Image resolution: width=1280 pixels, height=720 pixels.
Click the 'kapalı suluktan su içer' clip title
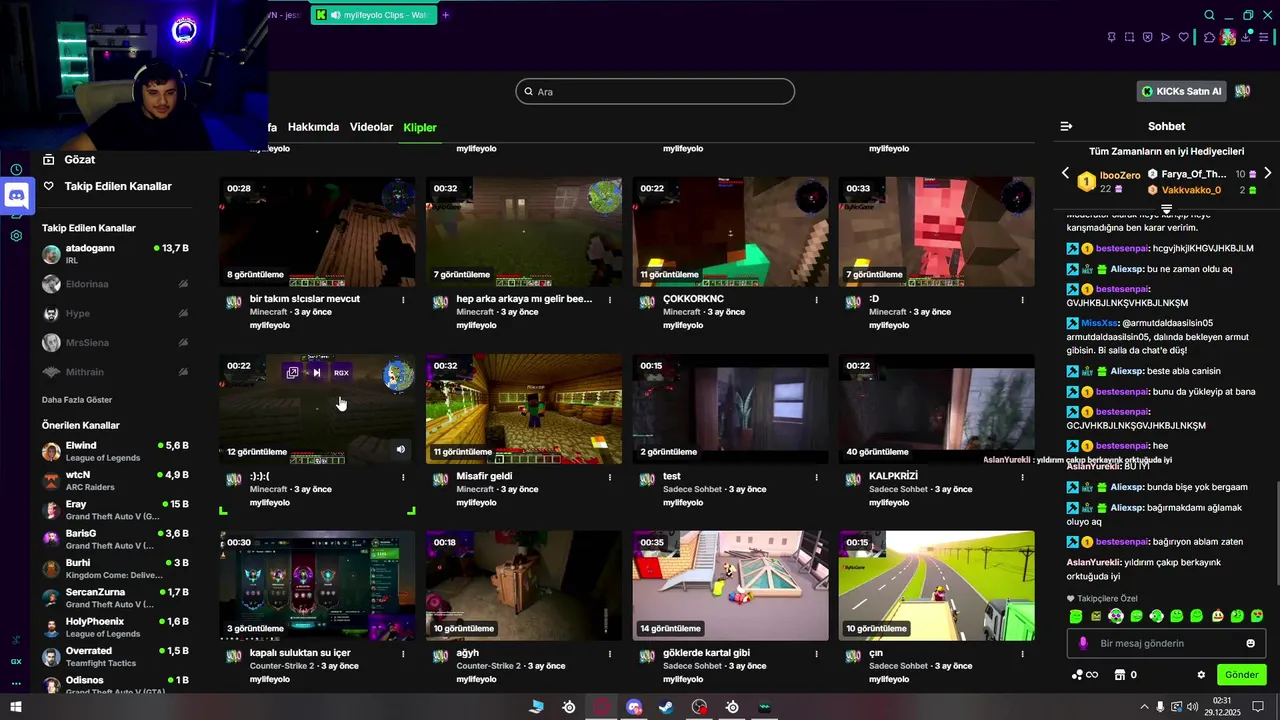300,653
